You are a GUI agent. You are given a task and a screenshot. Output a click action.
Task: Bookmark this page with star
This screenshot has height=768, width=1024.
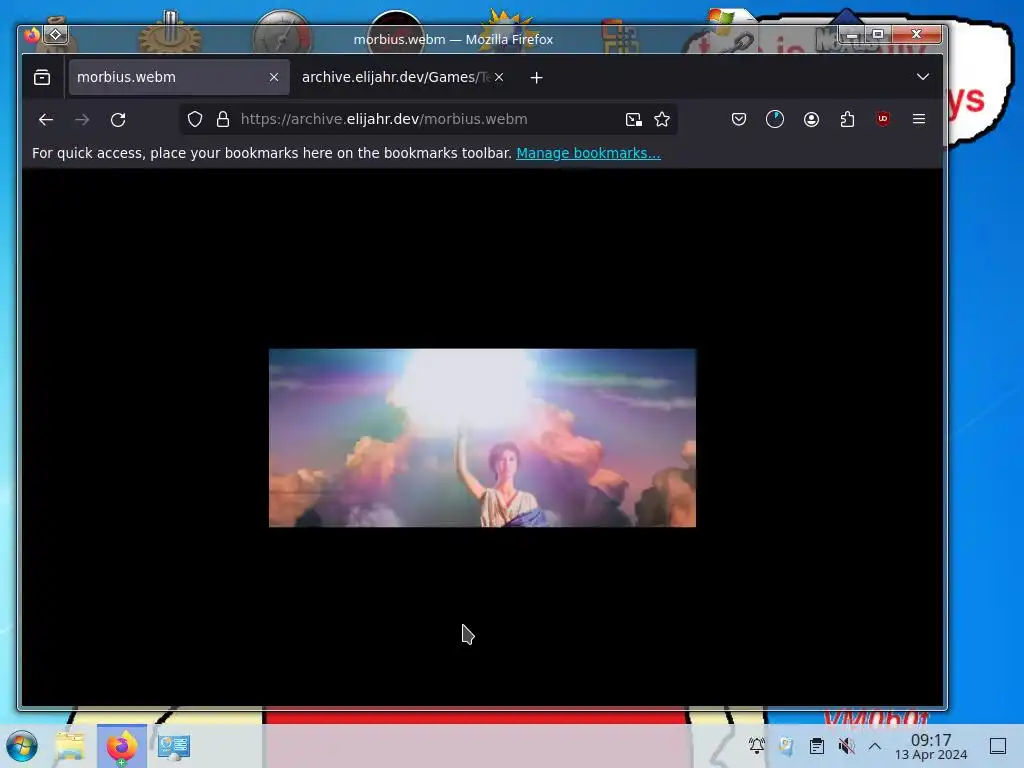point(662,119)
